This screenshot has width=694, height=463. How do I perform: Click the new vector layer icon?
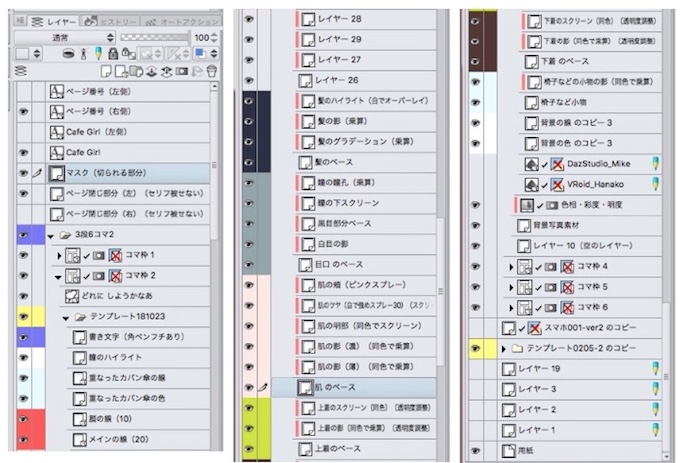point(121,71)
